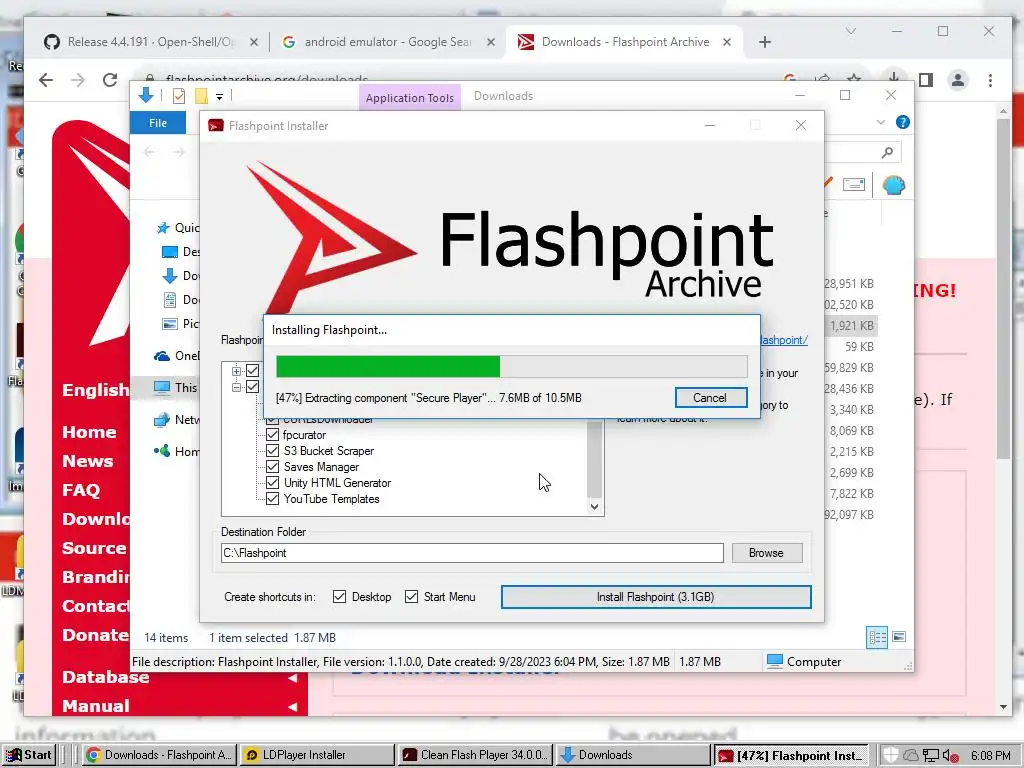This screenshot has width=1024, height=768.
Task: Click the installation progress bar
Action: [x=511, y=366]
